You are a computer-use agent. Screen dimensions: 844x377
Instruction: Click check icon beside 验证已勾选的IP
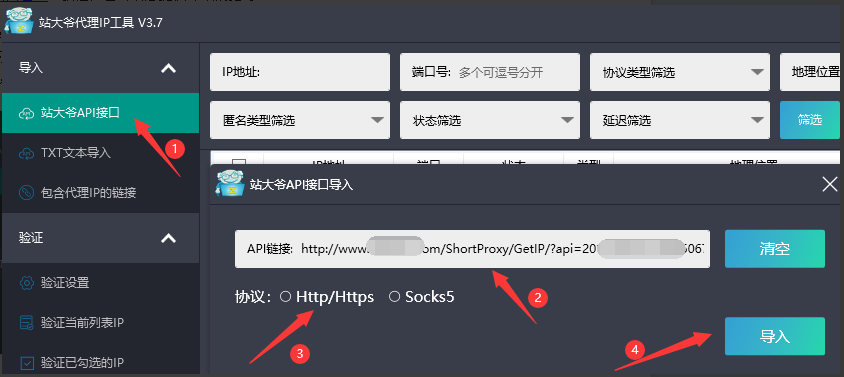point(26,362)
